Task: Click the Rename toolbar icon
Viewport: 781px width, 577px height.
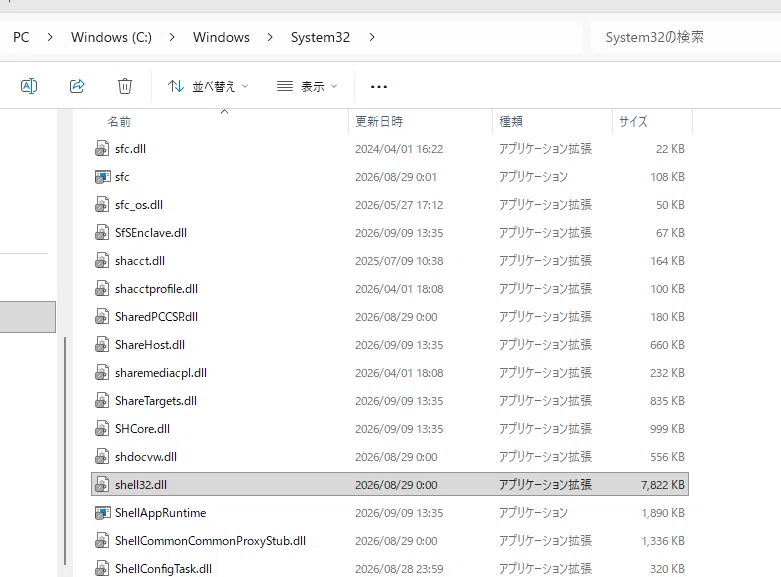Action: tap(29, 86)
